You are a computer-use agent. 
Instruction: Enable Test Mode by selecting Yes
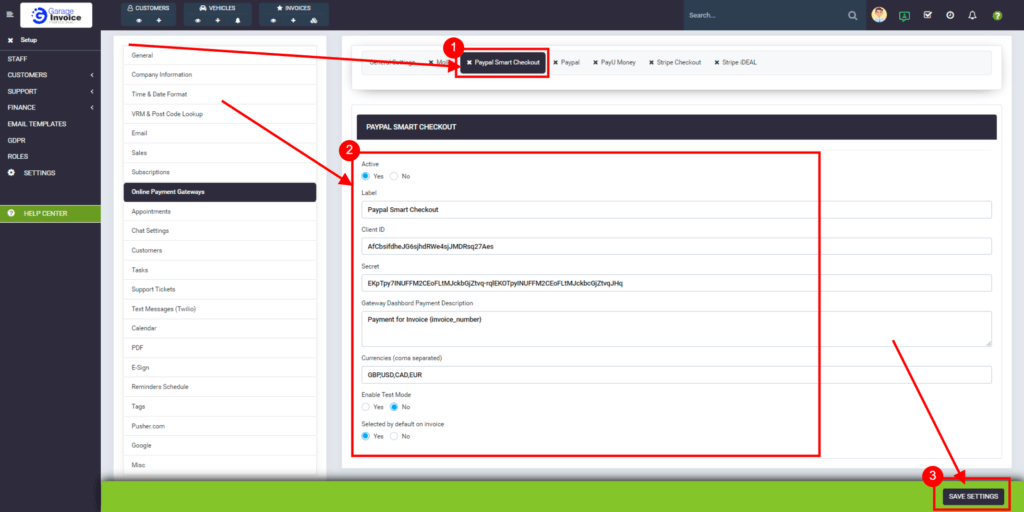coord(366,407)
